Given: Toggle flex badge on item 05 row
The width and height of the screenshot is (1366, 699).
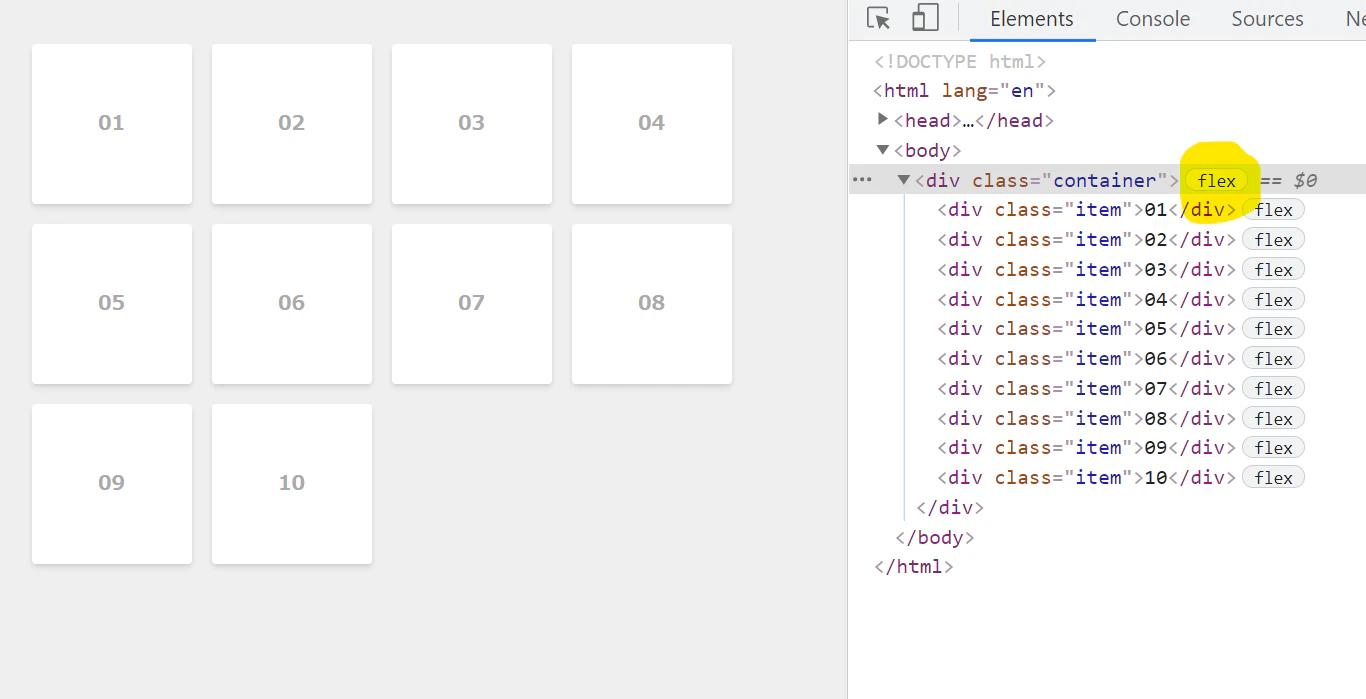Looking at the screenshot, I should click(1273, 329).
